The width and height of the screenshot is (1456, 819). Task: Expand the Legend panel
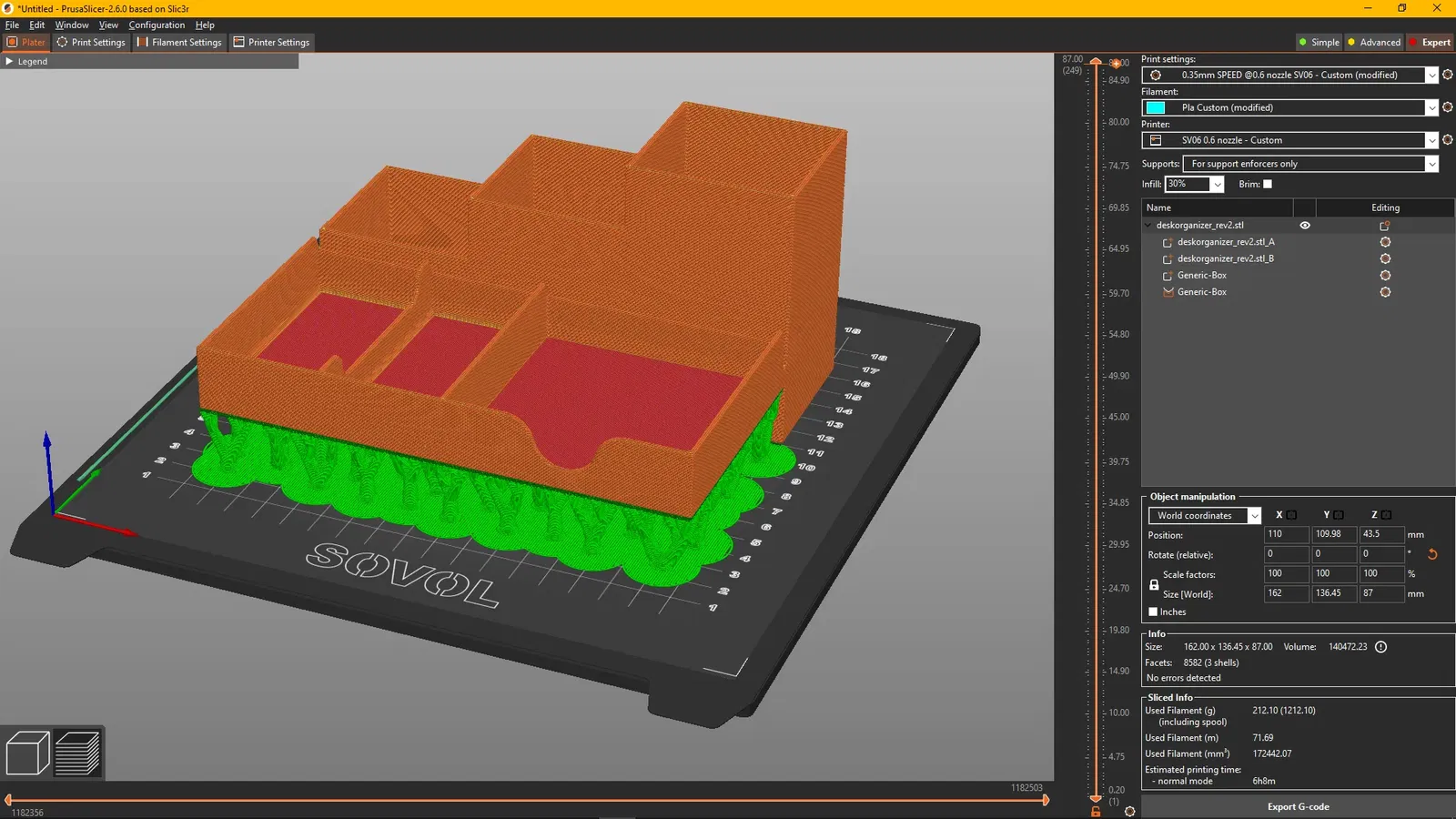point(9,62)
